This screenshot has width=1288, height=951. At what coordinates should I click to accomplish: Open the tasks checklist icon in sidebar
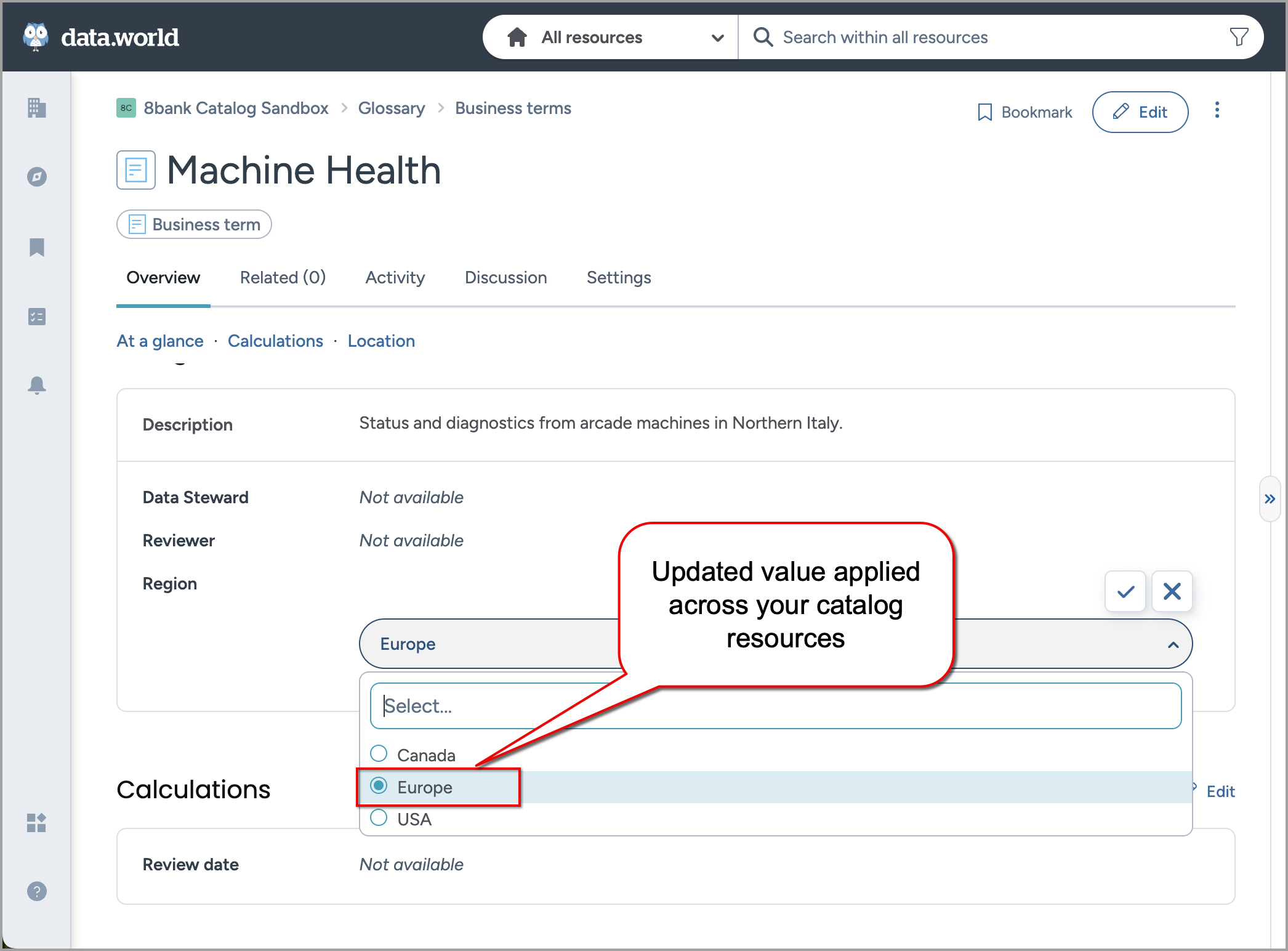tap(37, 317)
